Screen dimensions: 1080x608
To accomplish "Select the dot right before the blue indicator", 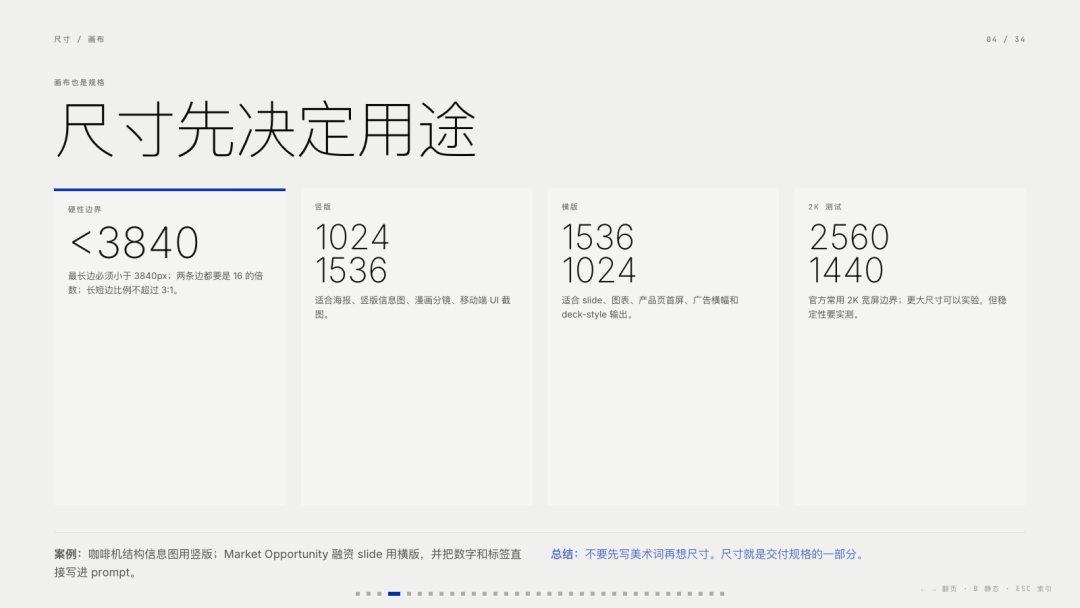I will 379,594.
